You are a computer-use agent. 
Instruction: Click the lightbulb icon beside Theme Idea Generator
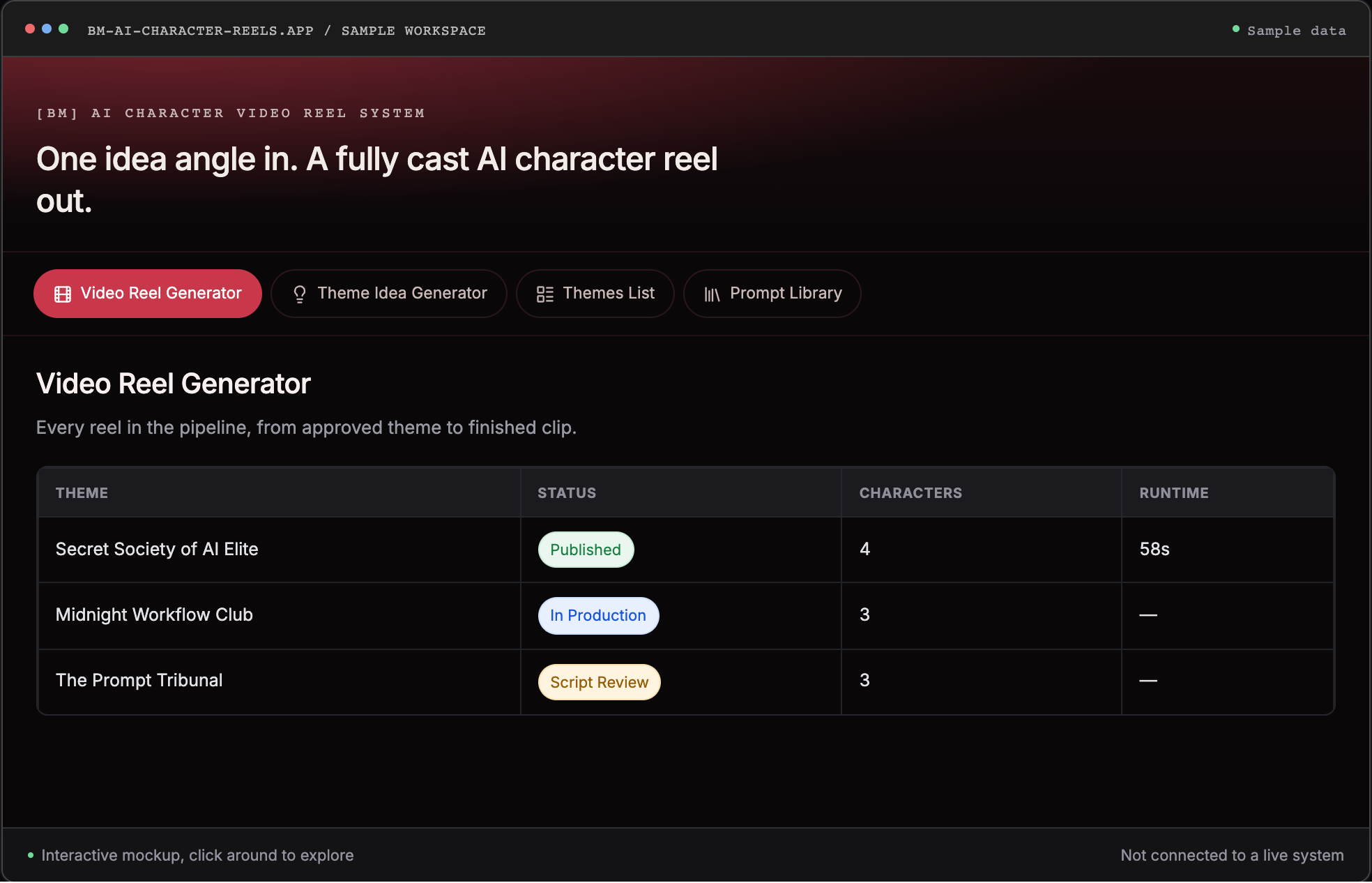[300, 294]
